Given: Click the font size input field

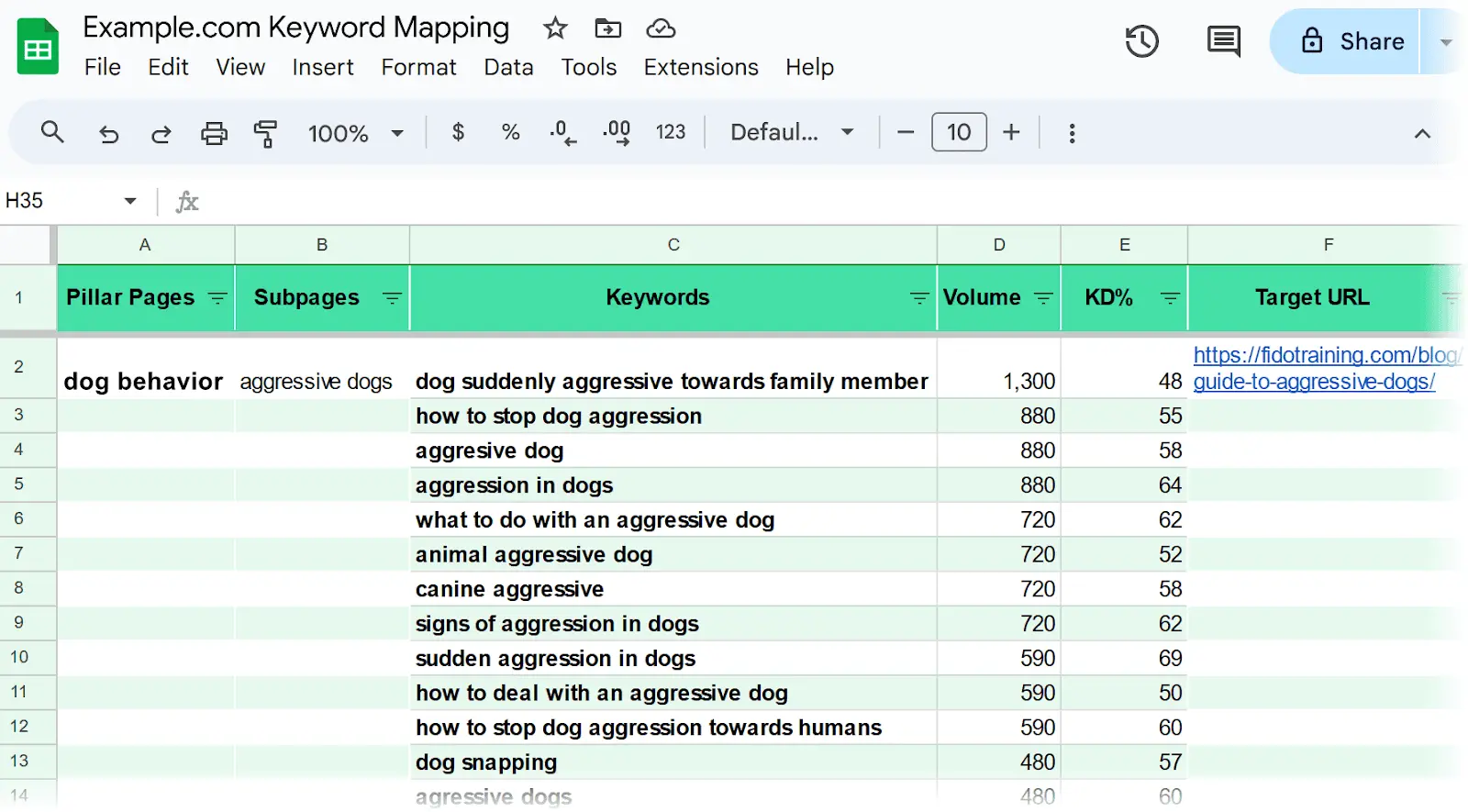Looking at the screenshot, I should pyautogui.click(x=959, y=133).
